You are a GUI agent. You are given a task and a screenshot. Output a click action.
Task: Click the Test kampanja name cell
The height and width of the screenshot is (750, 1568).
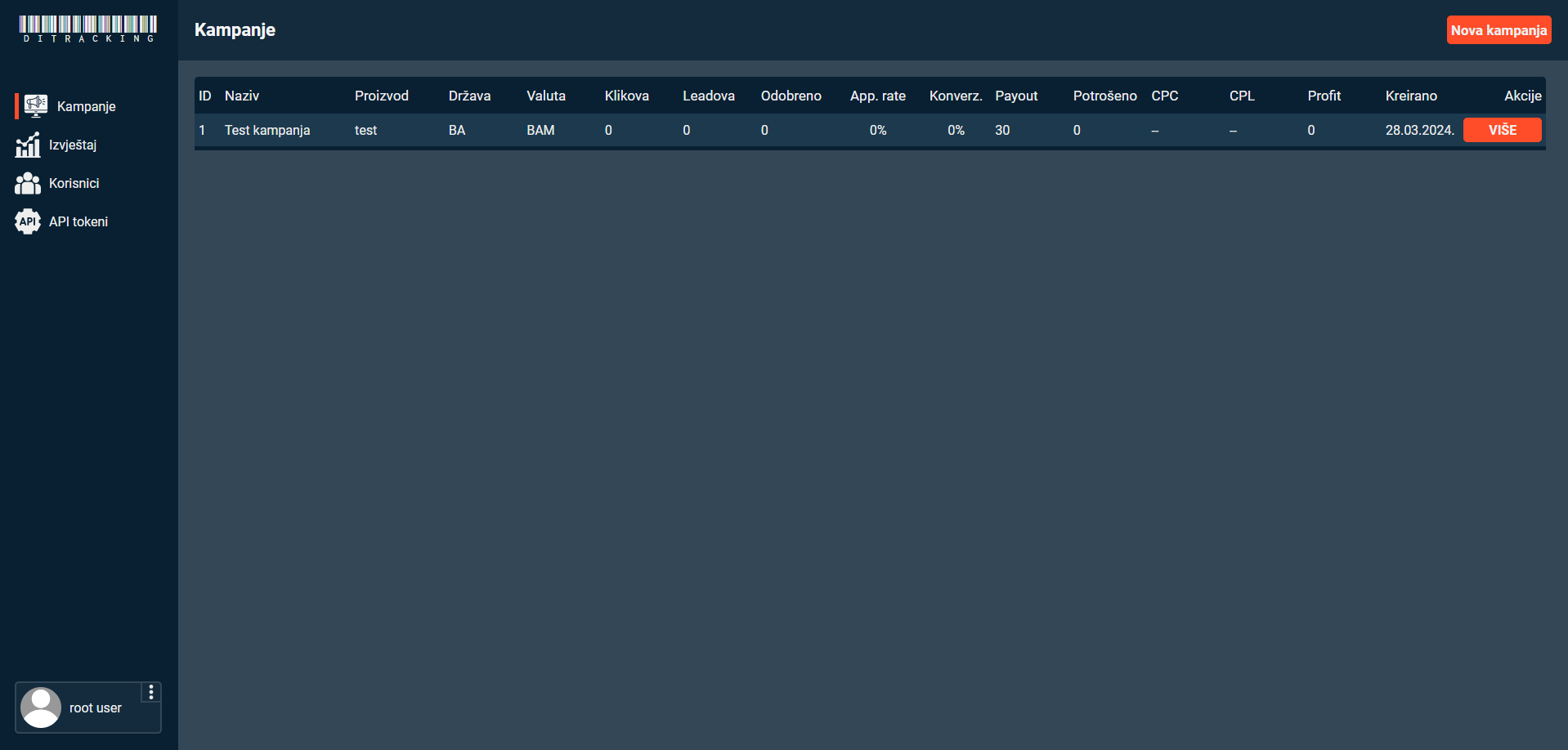[267, 130]
